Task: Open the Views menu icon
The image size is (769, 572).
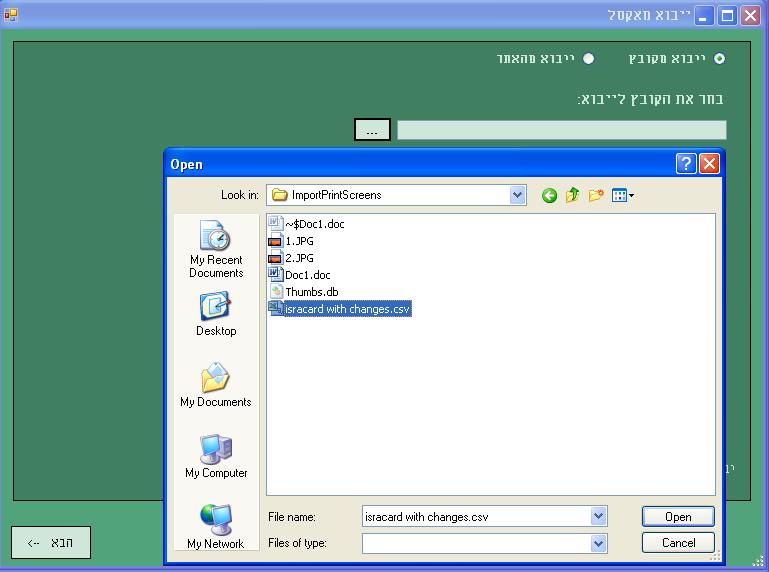Action: [x=622, y=195]
